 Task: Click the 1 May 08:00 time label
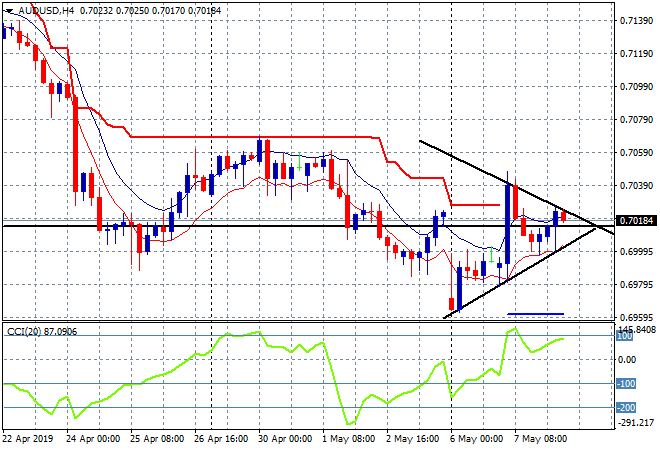click(x=349, y=439)
